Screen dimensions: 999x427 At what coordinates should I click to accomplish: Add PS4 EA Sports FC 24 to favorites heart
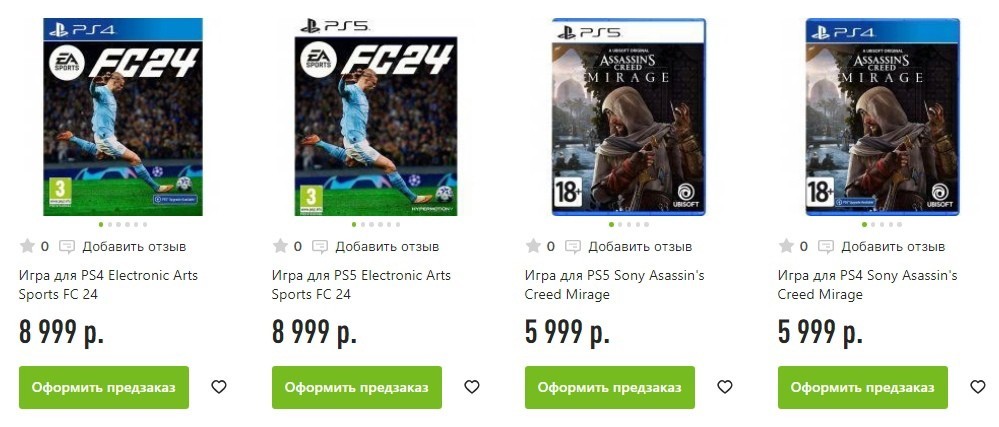pyautogui.click(x=219, y=387)
